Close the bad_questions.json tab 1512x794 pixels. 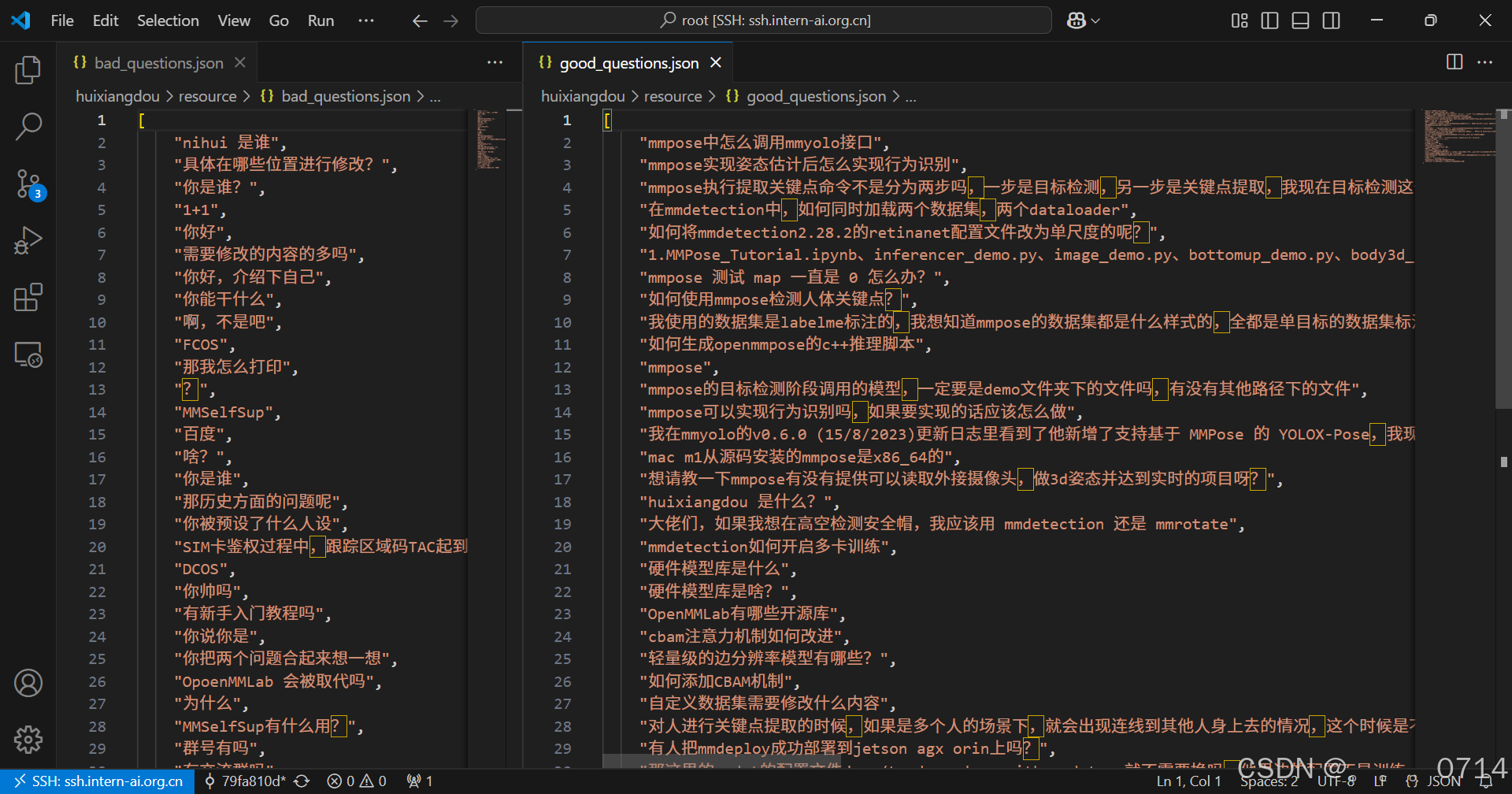click(240, 62)
